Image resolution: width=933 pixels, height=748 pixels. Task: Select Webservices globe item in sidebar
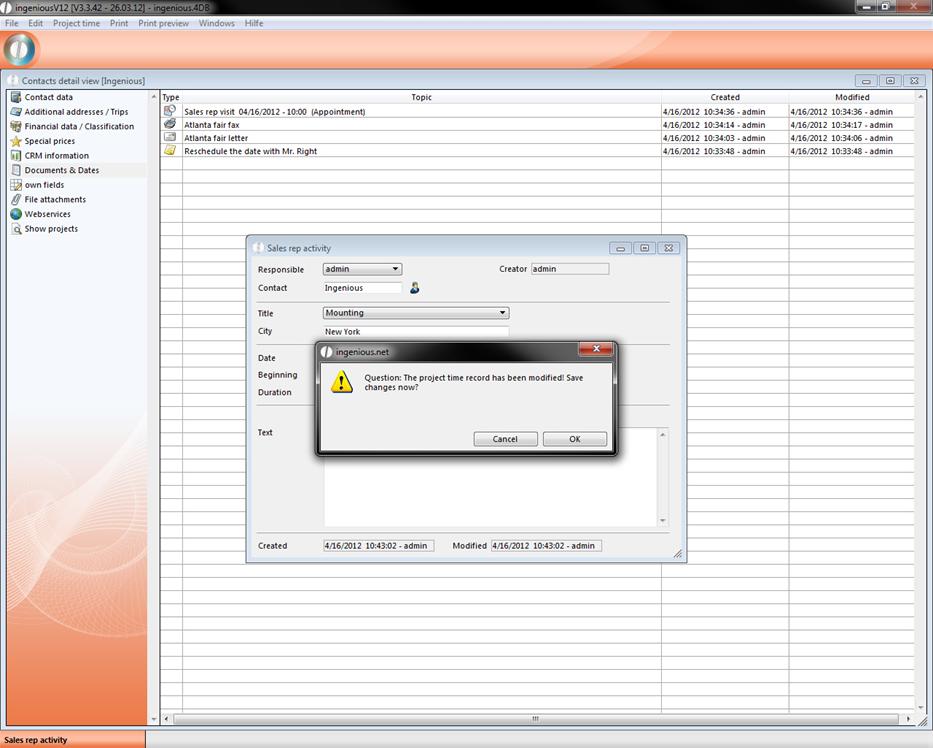coord(46,214)
